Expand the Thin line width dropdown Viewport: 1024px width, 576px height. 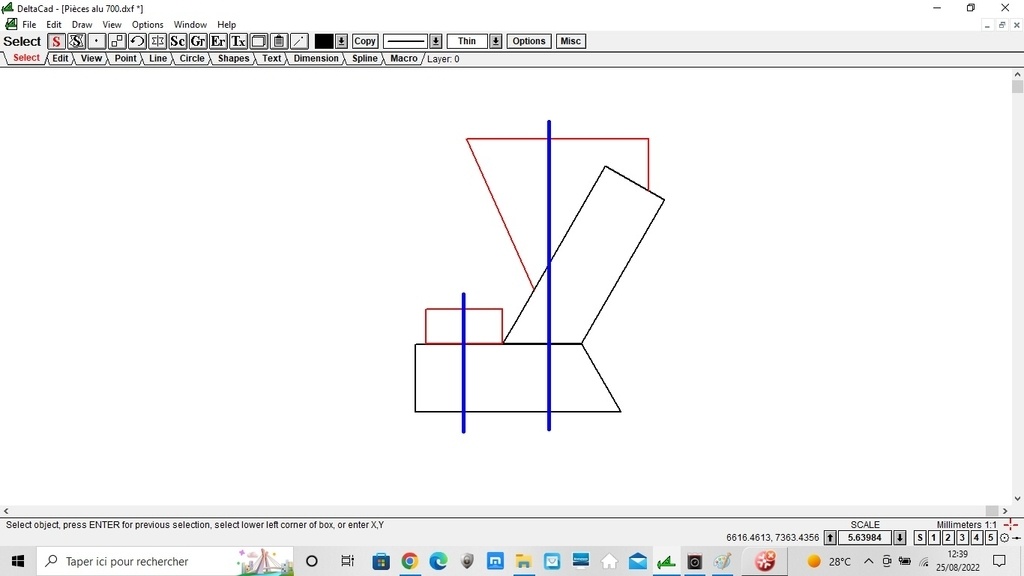point(496,41)
